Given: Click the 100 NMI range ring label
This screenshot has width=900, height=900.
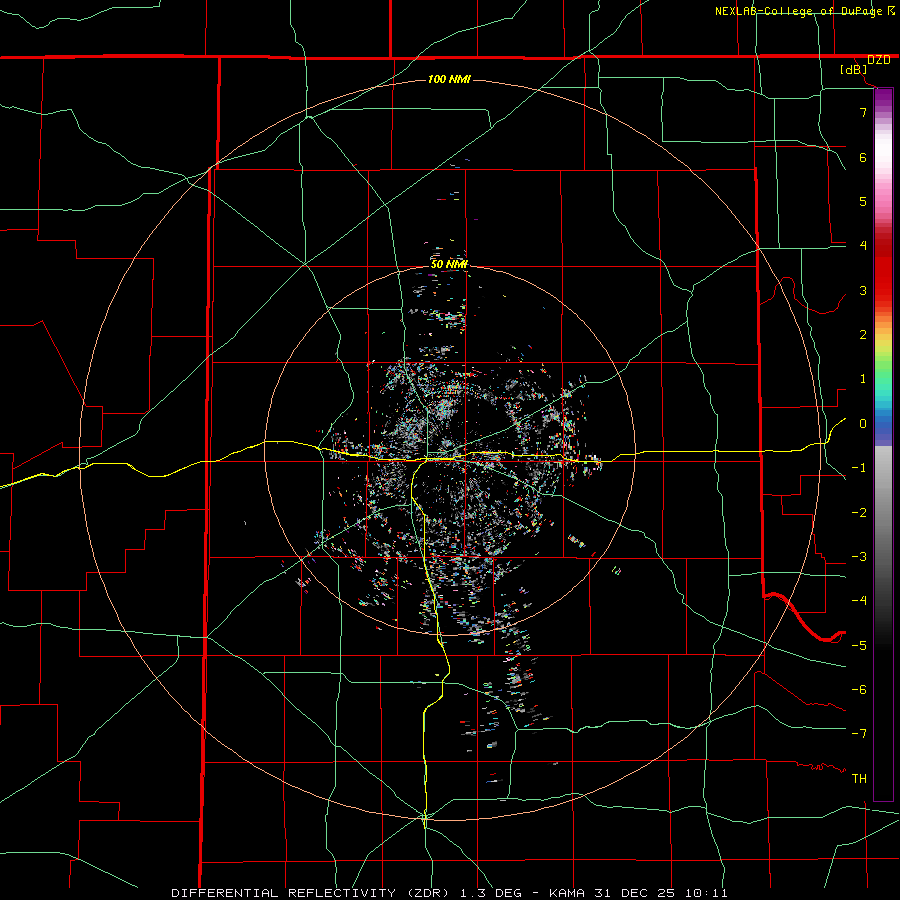Looking at the screenshot, I should coord(449,79).
